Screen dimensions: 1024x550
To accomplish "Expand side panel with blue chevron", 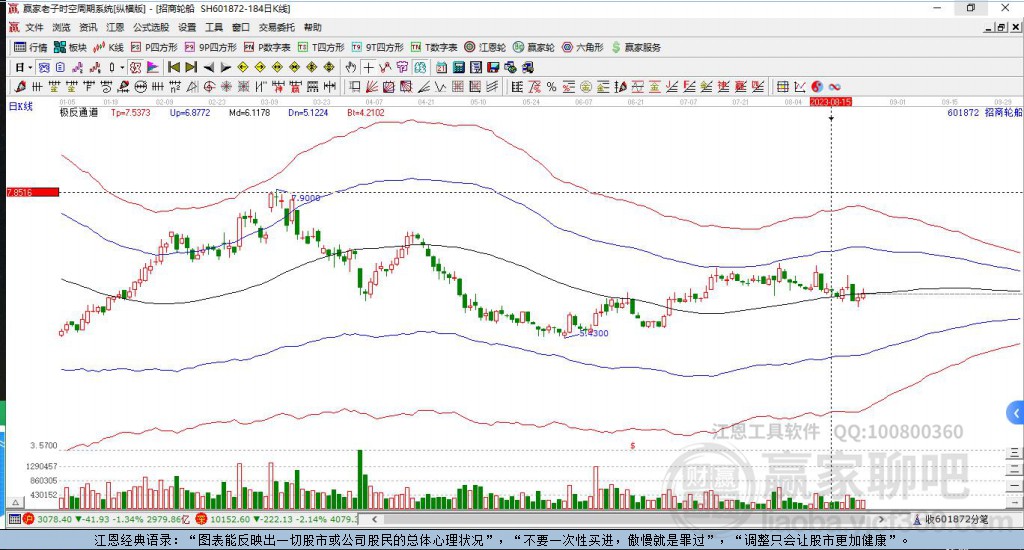I will (1015, 413).
